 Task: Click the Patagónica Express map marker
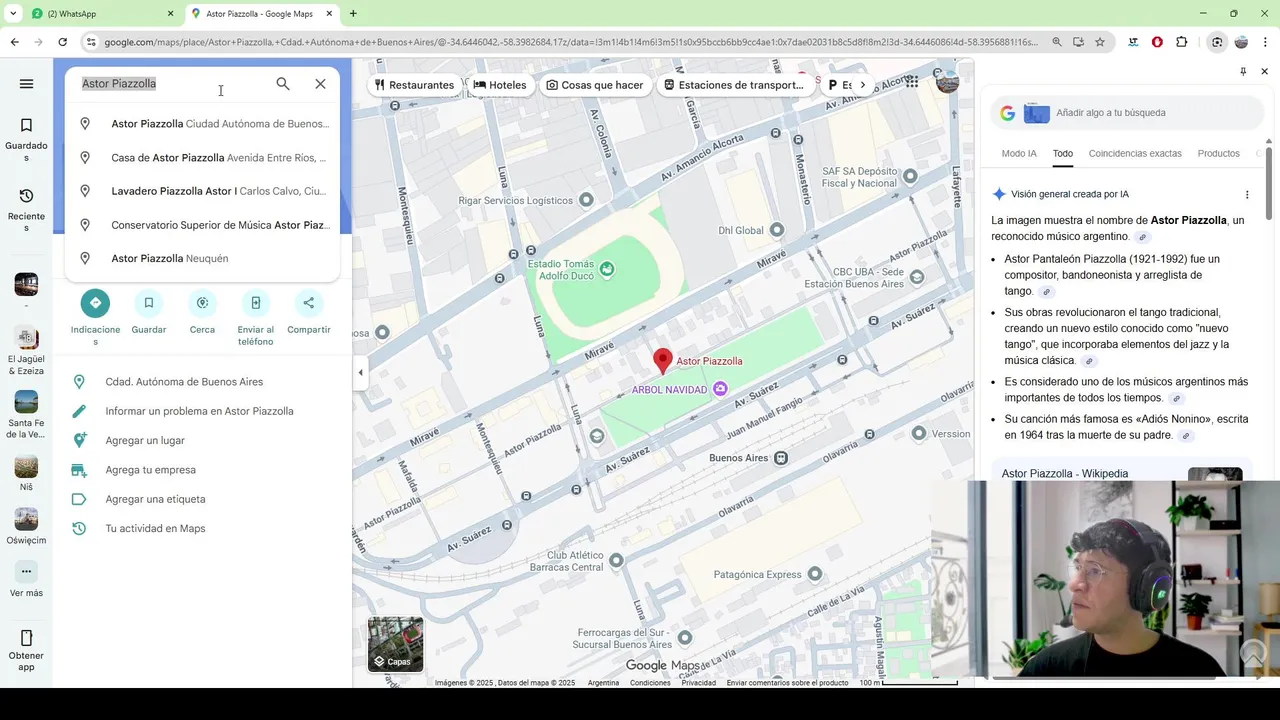(x=814, y=574)
